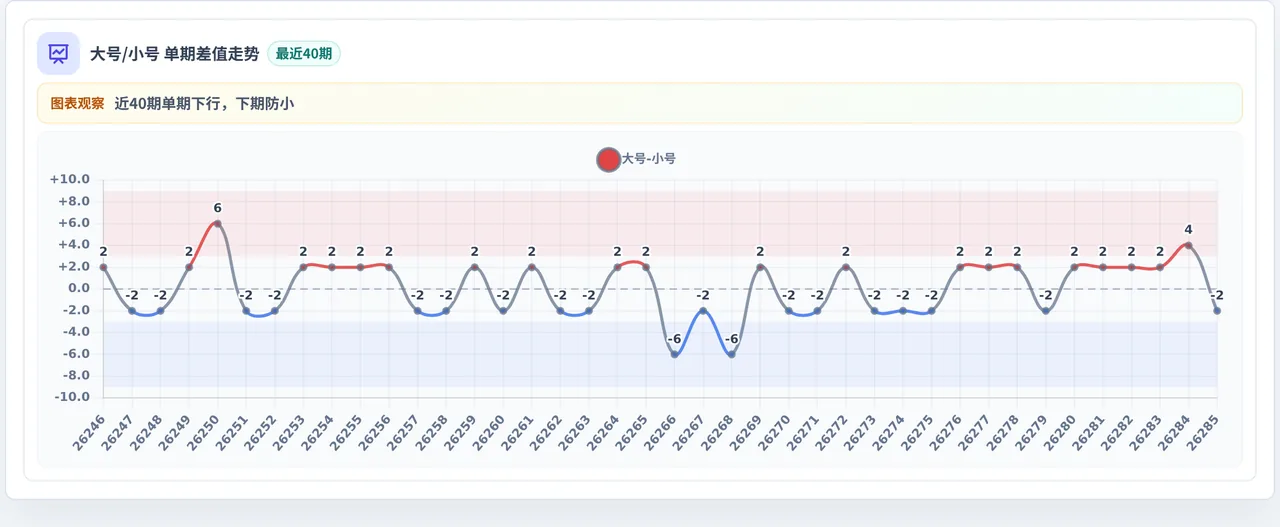Select the data point at period 26249
The width and height of the screenshot is (1280, 527).
coord(189,267)
